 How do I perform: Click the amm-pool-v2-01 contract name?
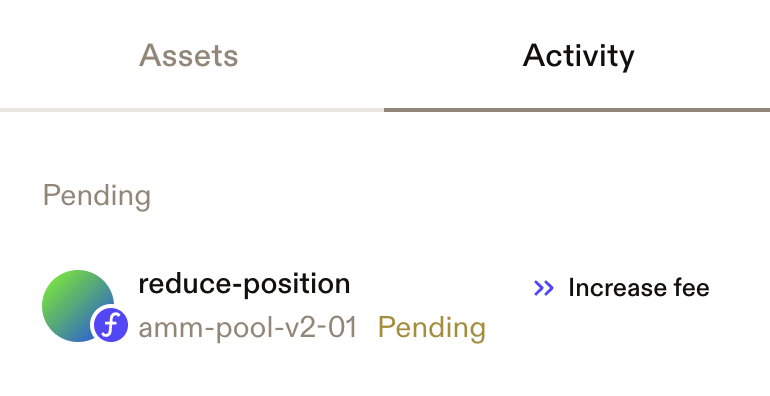248,328
